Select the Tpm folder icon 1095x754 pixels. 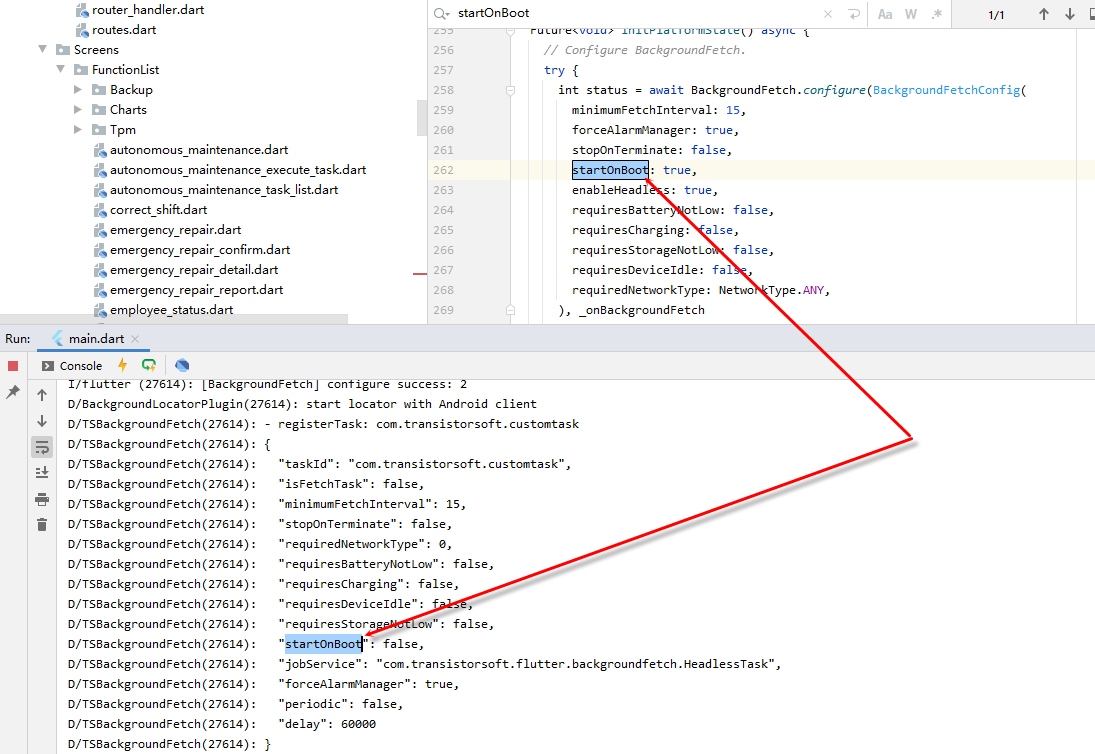(99, 129)
